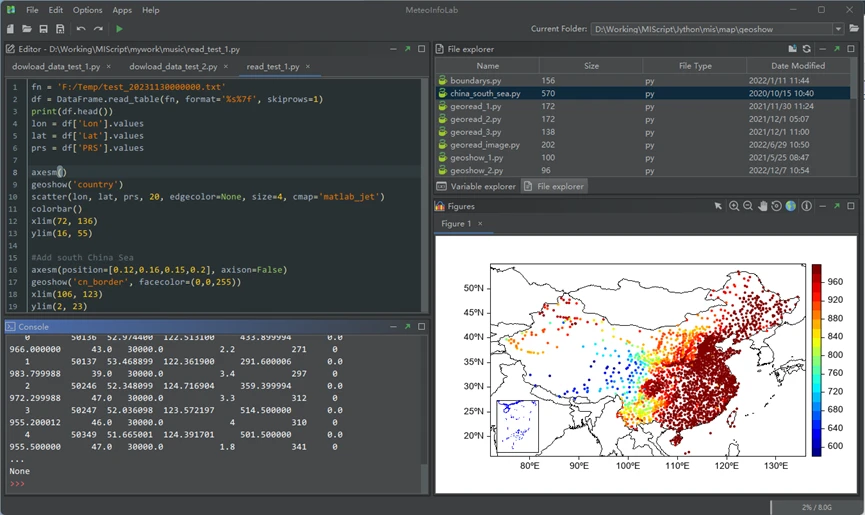Viewport: 865px width, 515px height.
Task: Sort files by Date Modified header
Action: [x=799, y=66]
